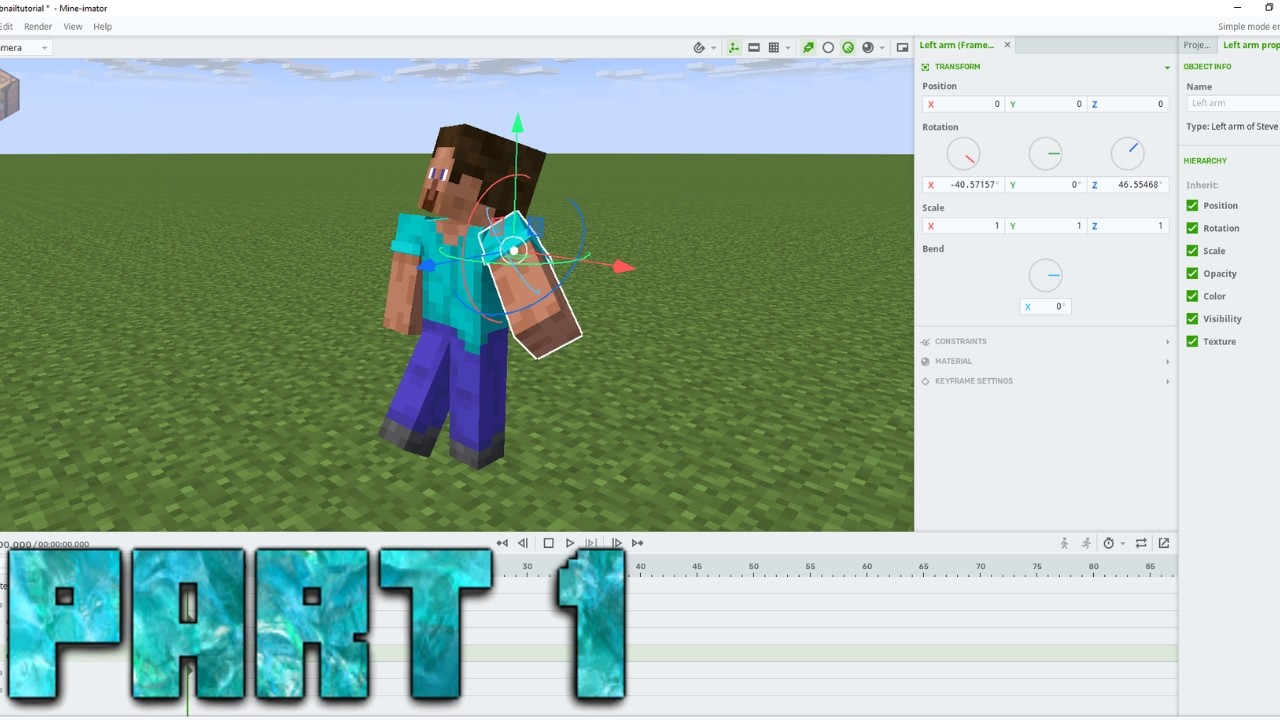Viewport: 1280px width, 720px height.
Task: Uncheck Inherit Scale checkbox
Action: 1192,251
